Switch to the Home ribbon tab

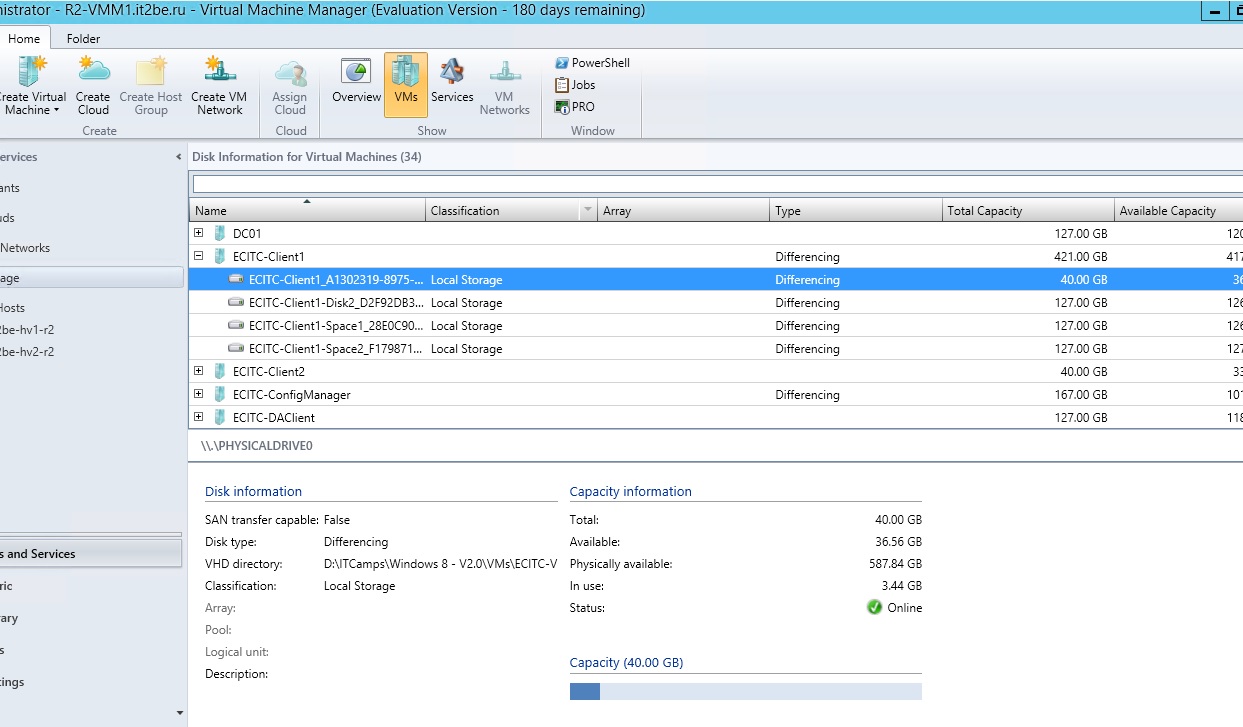(x=25, y=38)
